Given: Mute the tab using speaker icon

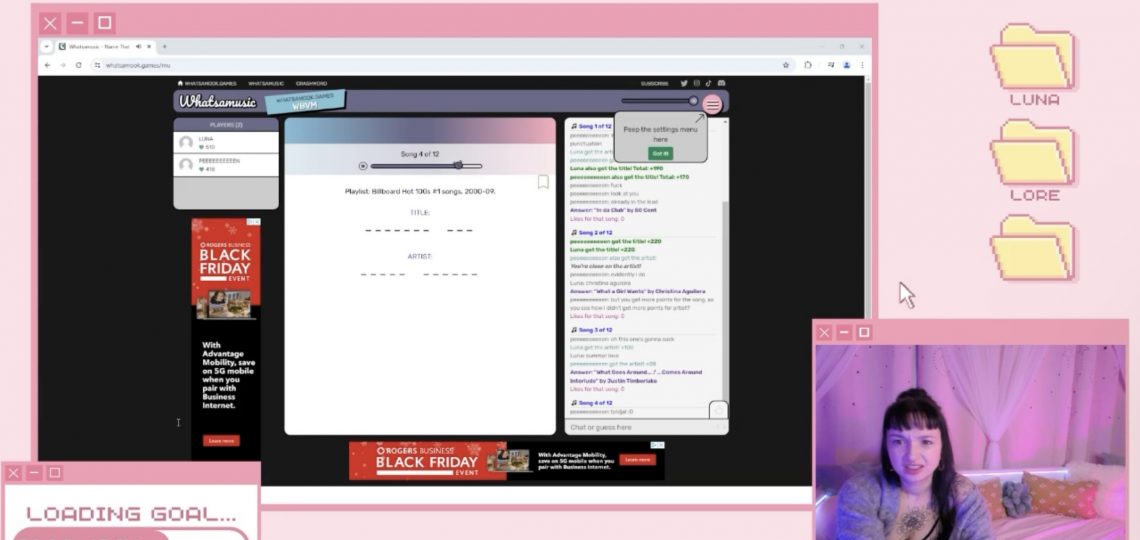Looking at the screenshot, I should [137, 46].
